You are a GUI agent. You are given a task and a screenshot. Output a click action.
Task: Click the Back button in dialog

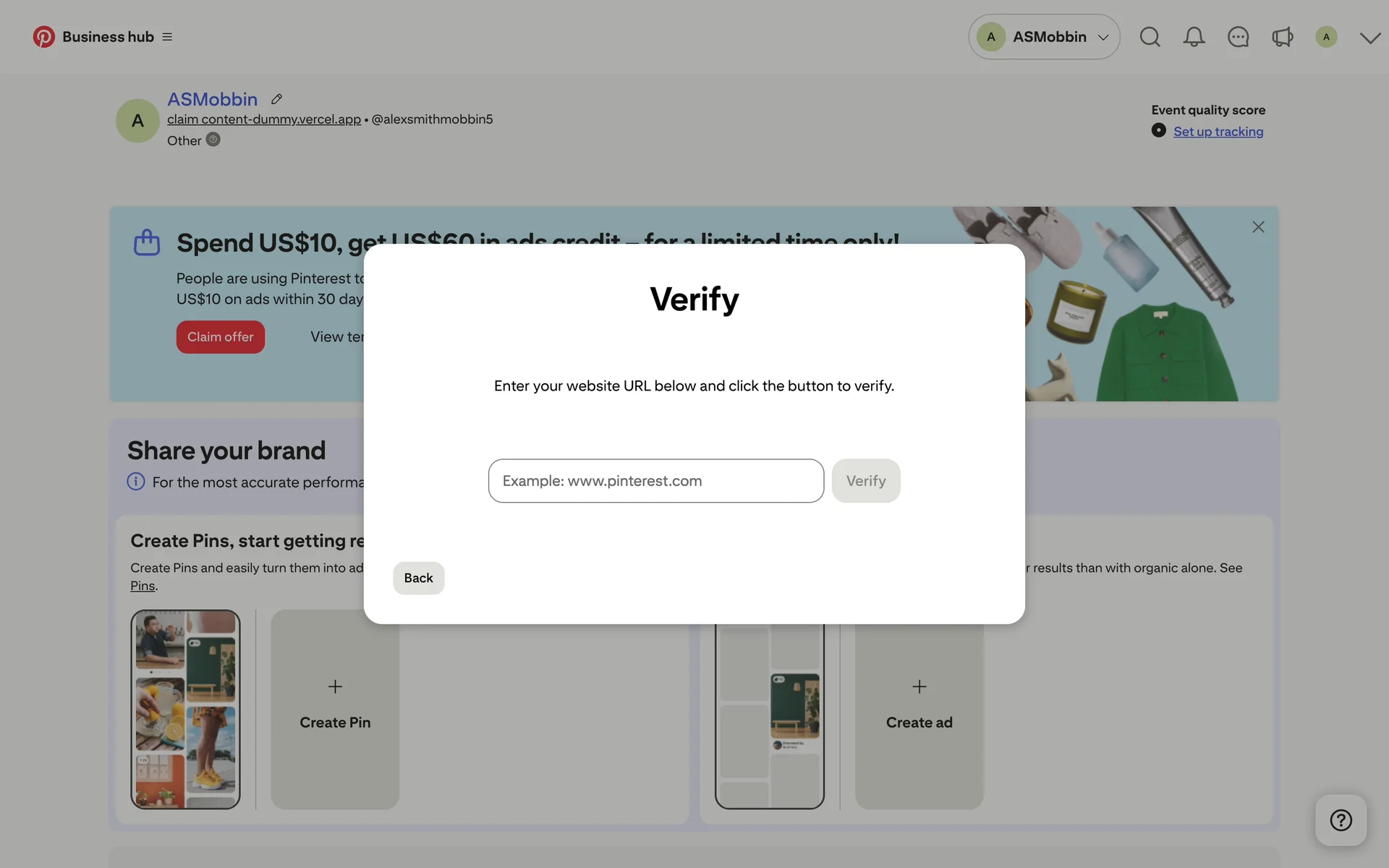tap(418, 578)
